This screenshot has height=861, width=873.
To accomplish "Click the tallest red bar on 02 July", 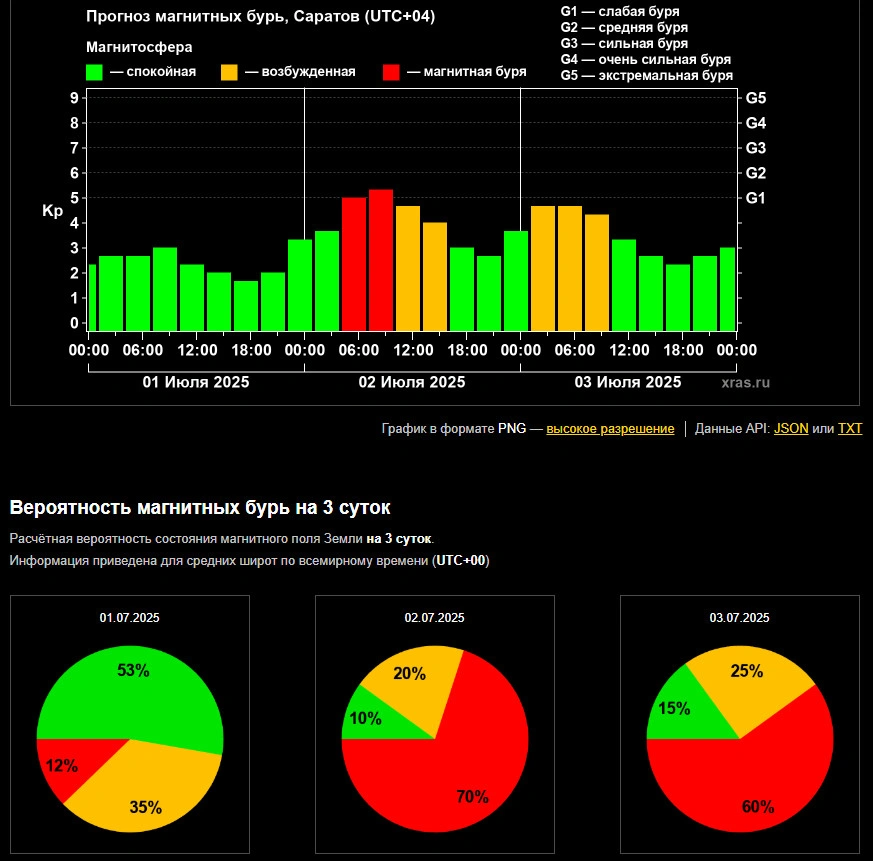I will click(380, 260).
